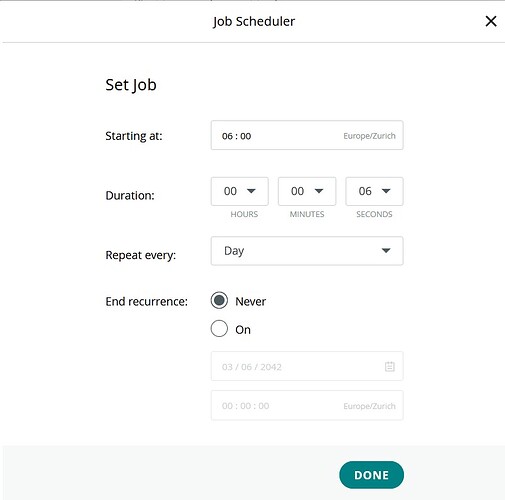
Task: Click the On label text
Action: pos(243,330)
